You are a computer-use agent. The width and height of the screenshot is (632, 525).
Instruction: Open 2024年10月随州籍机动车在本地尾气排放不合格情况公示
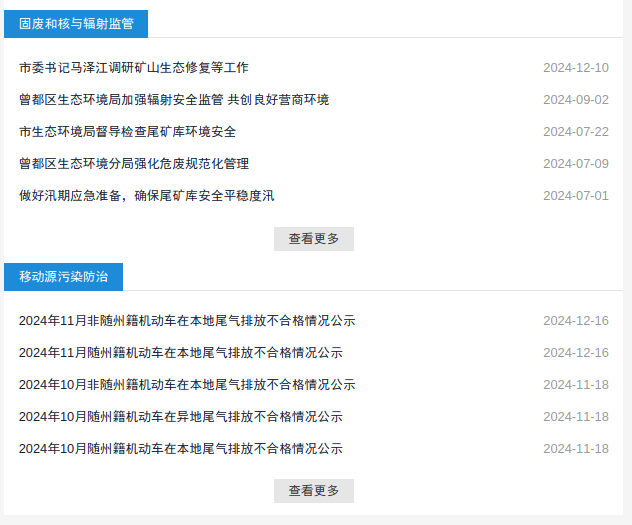(x=181, y=449)
